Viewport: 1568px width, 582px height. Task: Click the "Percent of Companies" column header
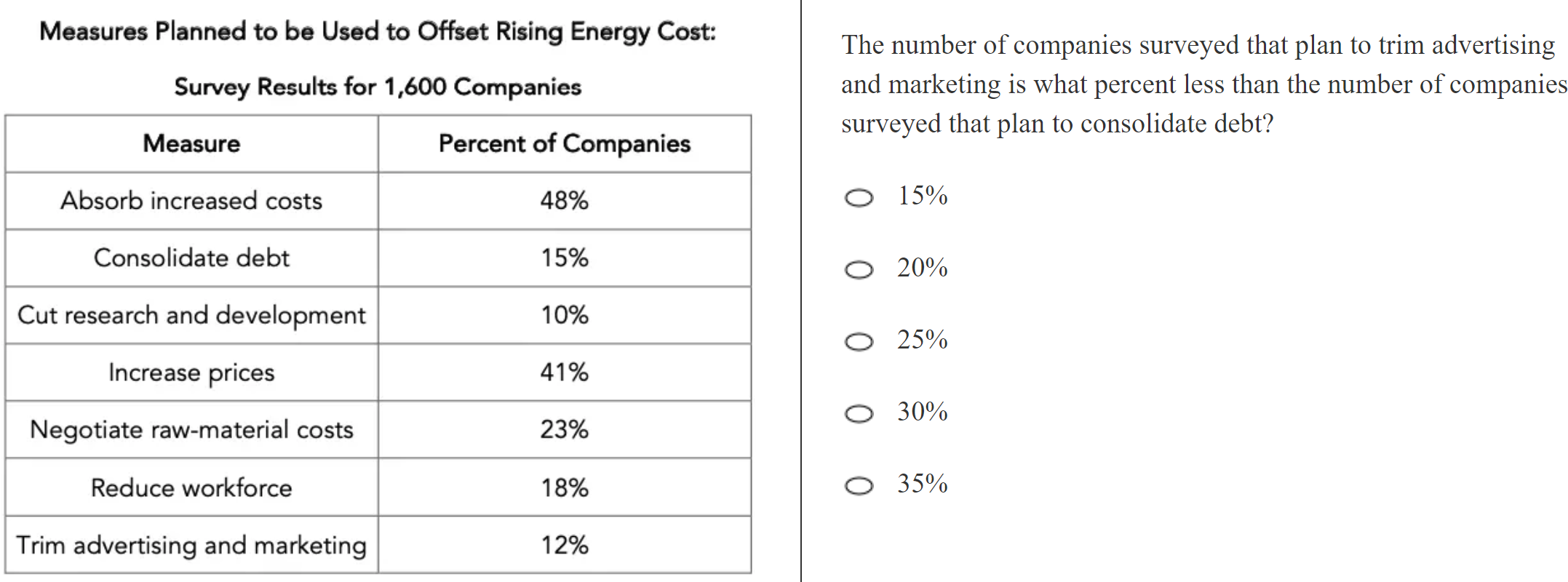565,144
